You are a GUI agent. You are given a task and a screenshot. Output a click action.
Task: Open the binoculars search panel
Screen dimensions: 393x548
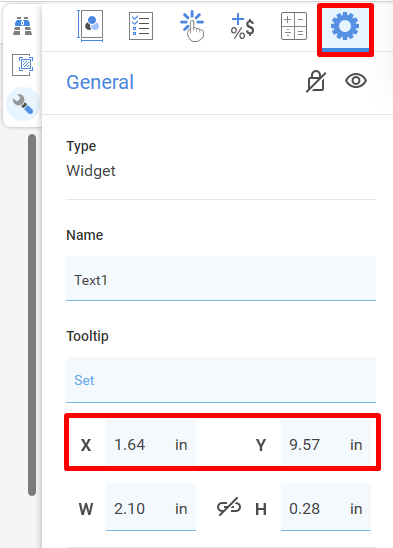[x=23, y=26]
